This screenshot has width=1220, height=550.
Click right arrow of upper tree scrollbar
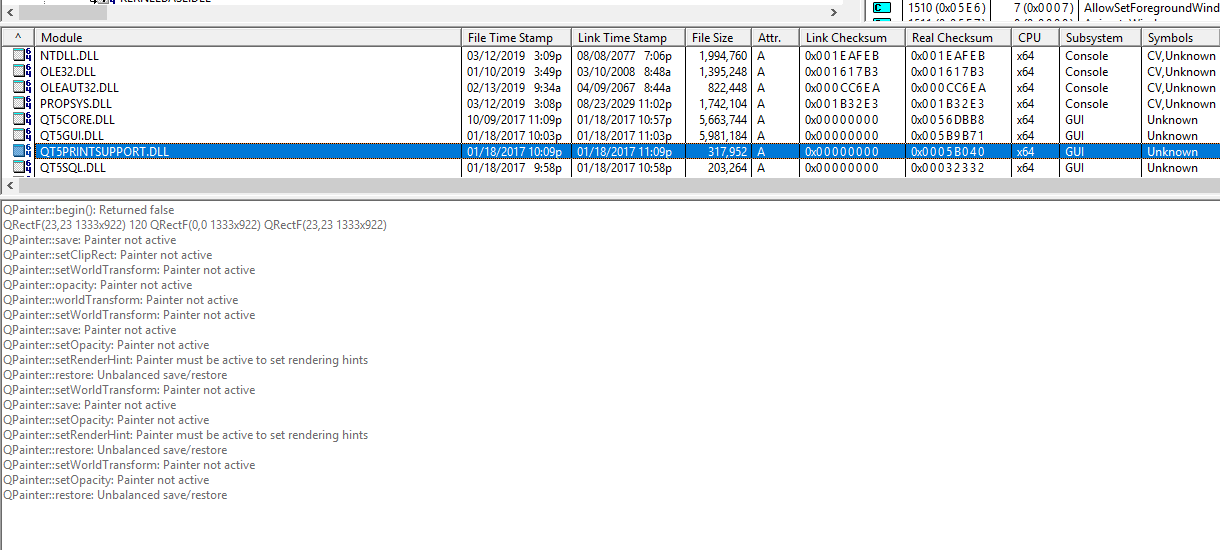833,12
